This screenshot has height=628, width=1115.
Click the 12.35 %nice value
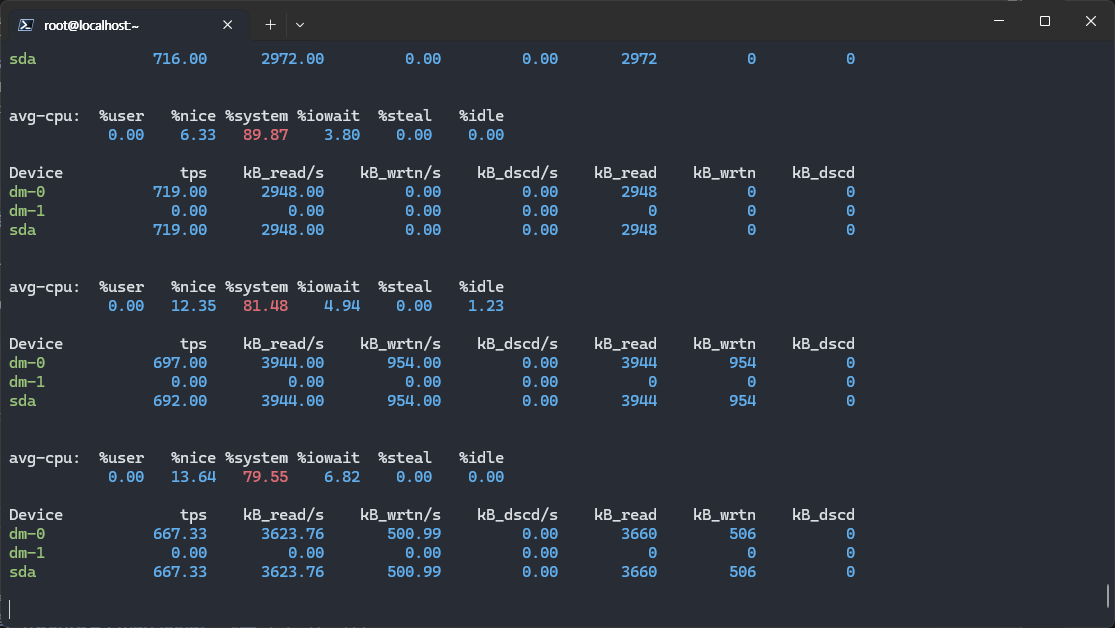click(193, 306)
